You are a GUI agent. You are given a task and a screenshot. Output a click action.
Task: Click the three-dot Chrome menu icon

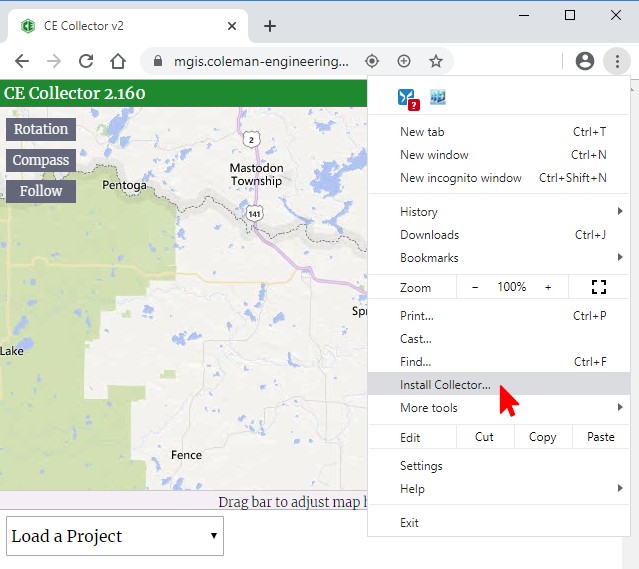tap(617, 61)
